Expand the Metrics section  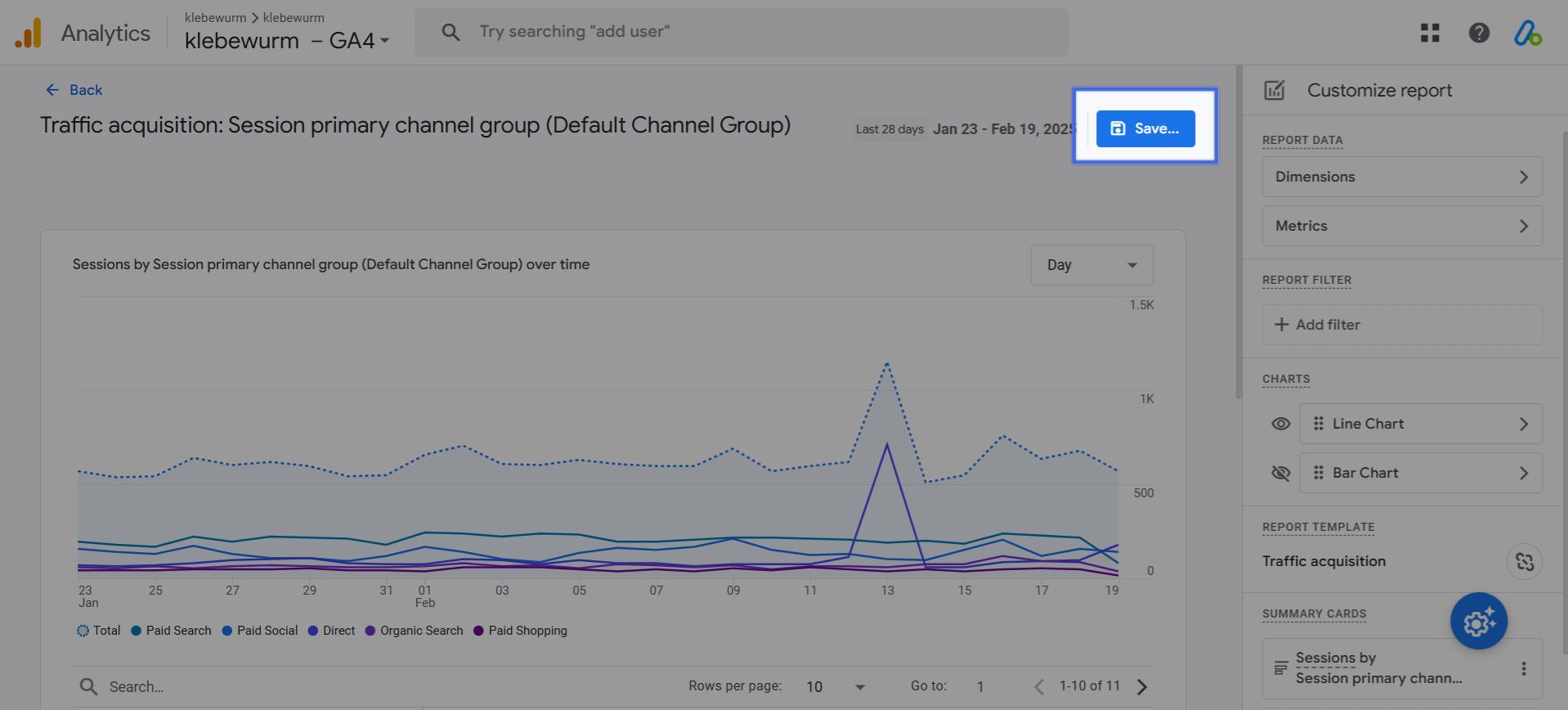click(x=1402, y=226)
